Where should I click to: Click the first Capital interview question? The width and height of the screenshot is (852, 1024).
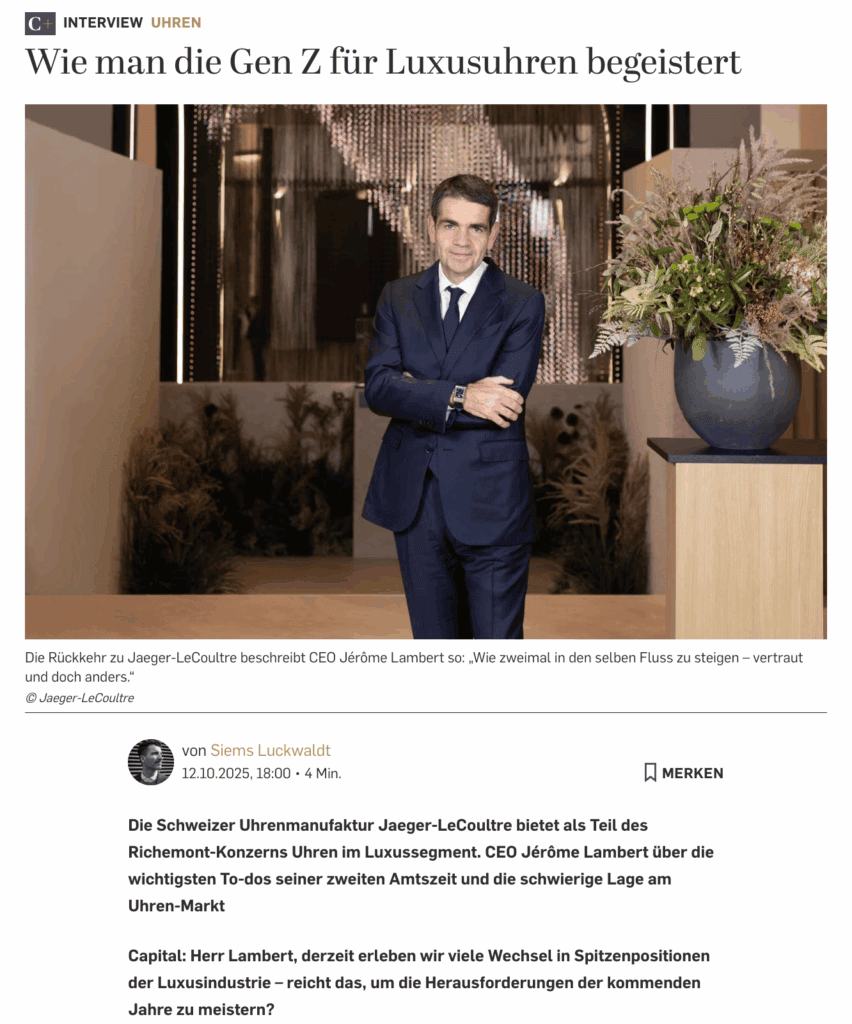click(x=418, y=982)
